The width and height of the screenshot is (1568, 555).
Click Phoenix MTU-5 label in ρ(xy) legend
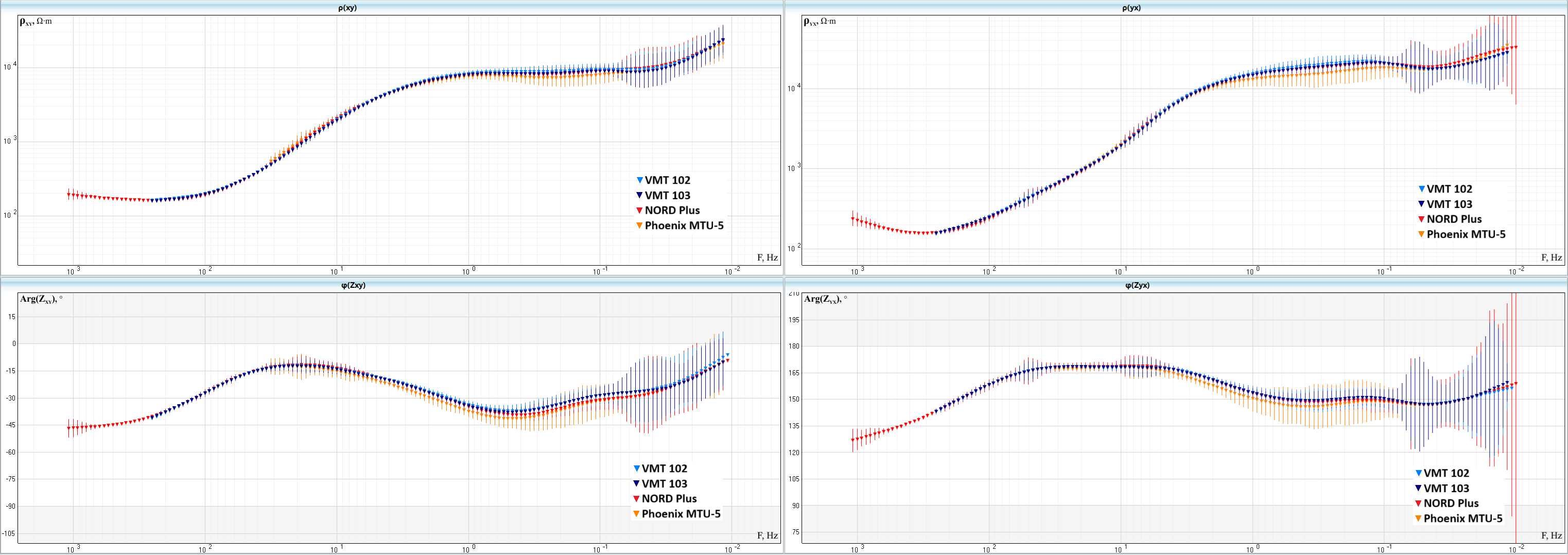point(684,225)
